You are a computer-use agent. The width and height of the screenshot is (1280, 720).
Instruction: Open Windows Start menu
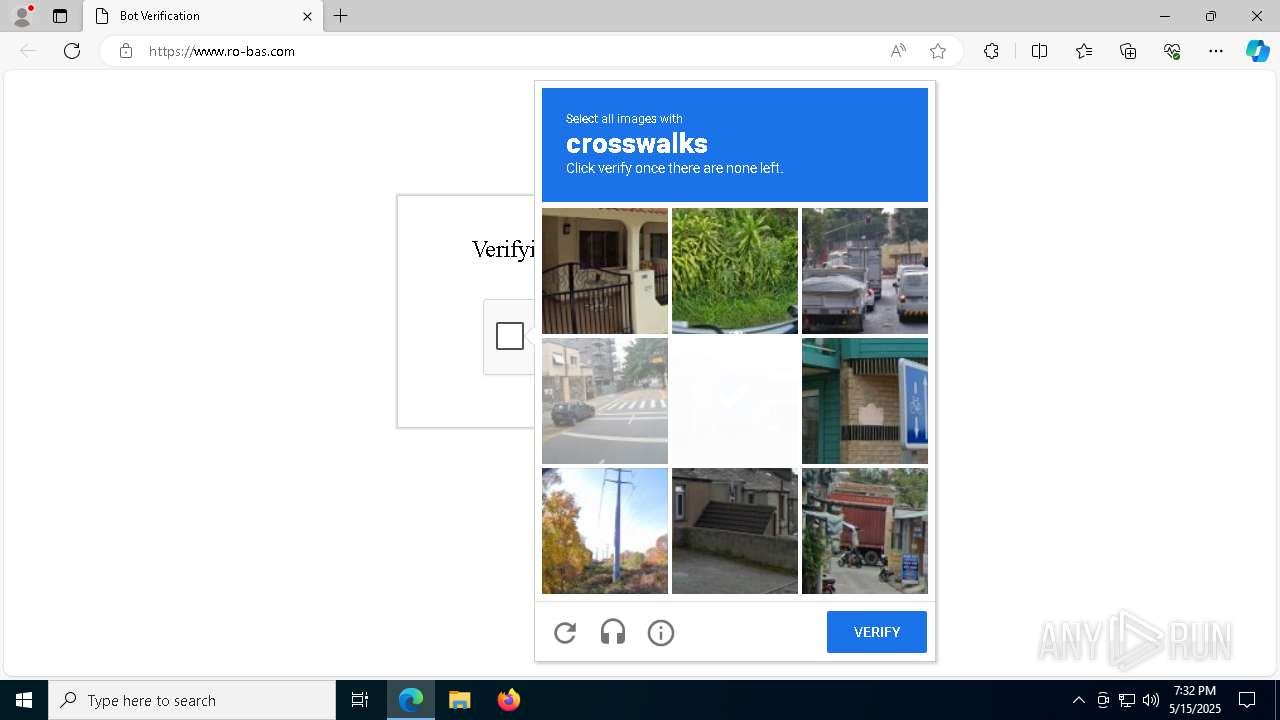click(24, 700)
